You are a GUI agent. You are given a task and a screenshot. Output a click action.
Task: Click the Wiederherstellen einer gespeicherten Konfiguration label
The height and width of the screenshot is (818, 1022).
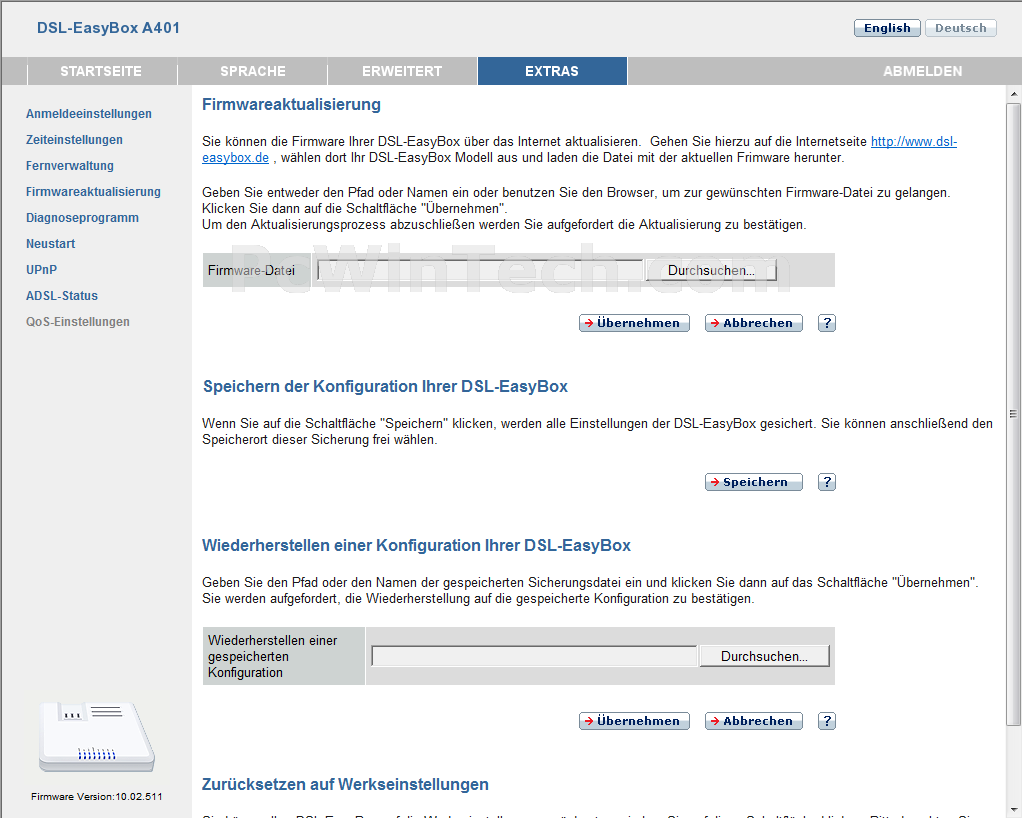coord(273,656)
